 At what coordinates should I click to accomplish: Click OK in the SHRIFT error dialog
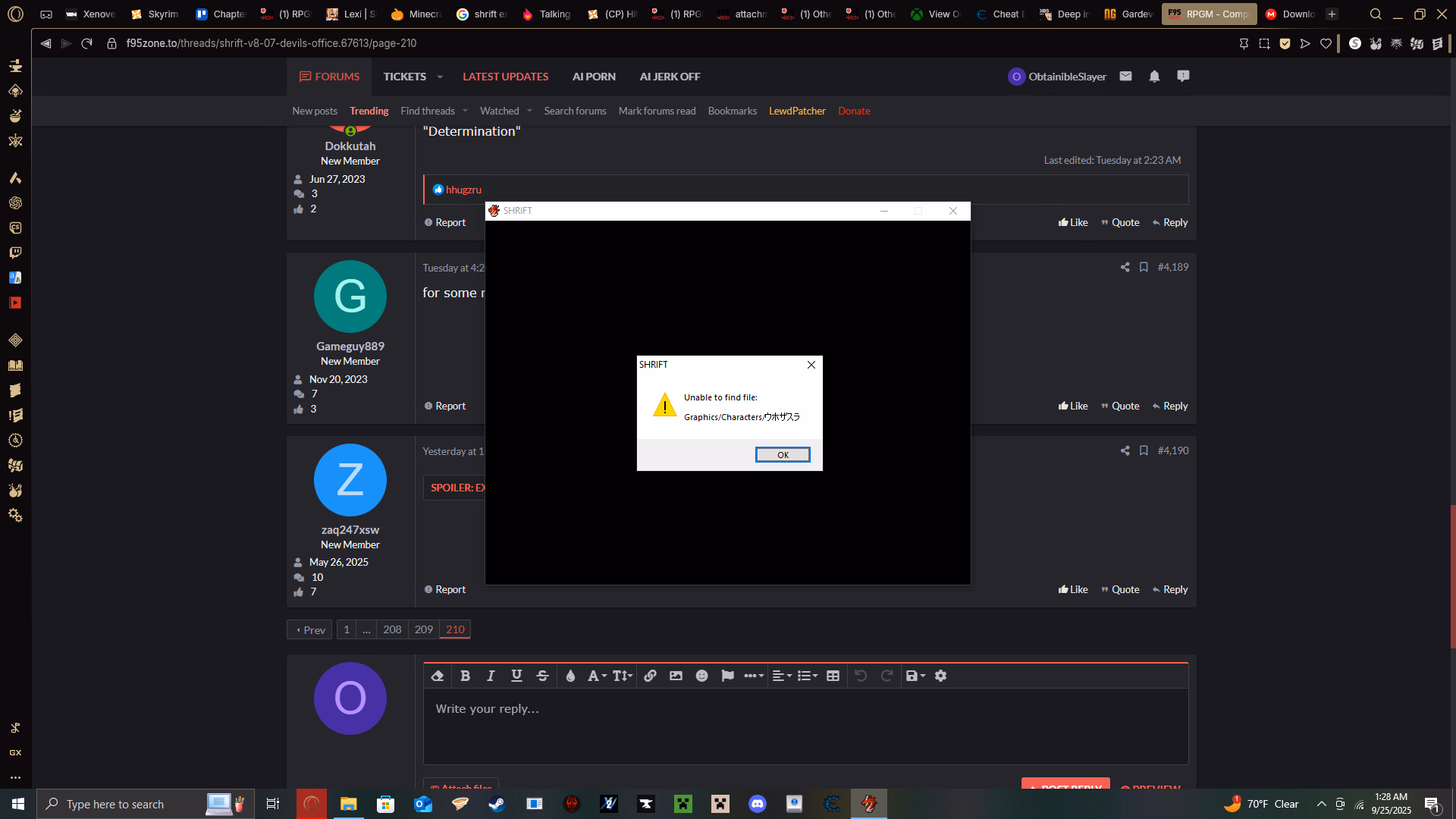tap(782, 455)
